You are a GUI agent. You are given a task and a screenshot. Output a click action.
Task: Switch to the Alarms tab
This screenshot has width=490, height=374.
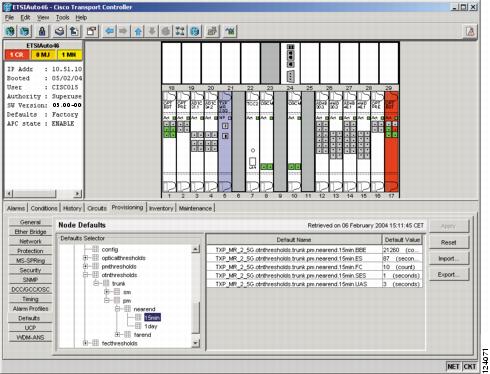16,208
